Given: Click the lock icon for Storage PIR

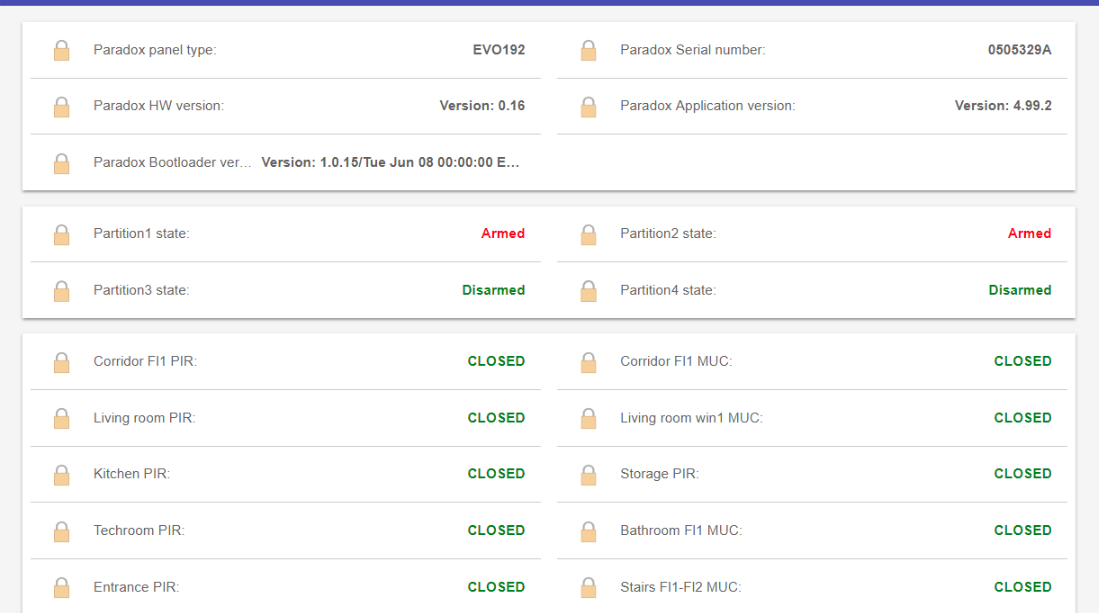Looking at the screenshot, I should click(x=588, y=474).
